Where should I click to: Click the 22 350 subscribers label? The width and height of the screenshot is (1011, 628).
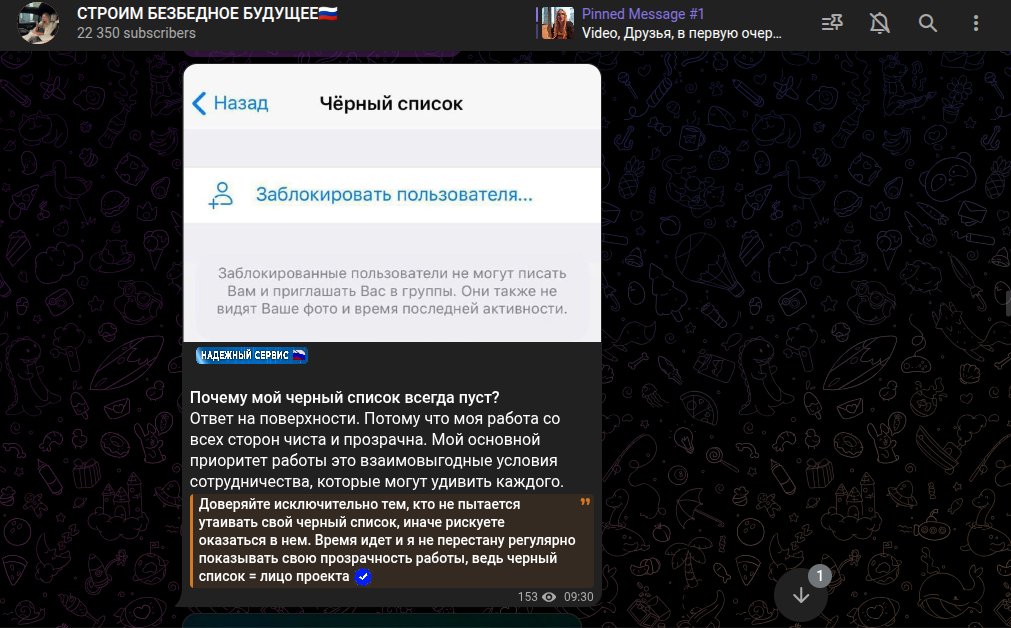[x=113, y=33]
